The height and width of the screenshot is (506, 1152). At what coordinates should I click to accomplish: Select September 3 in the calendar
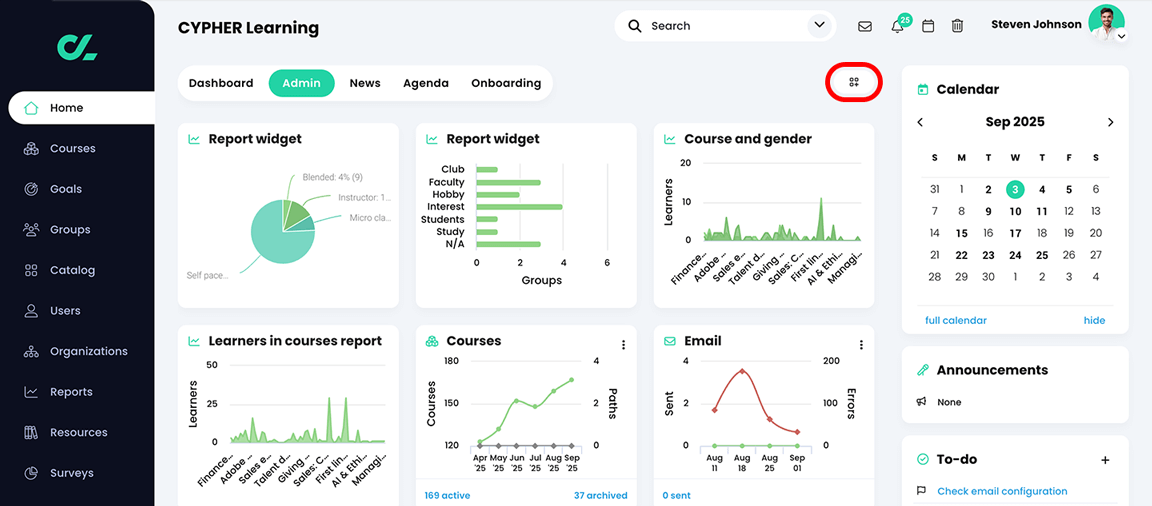click(1015, 189)
